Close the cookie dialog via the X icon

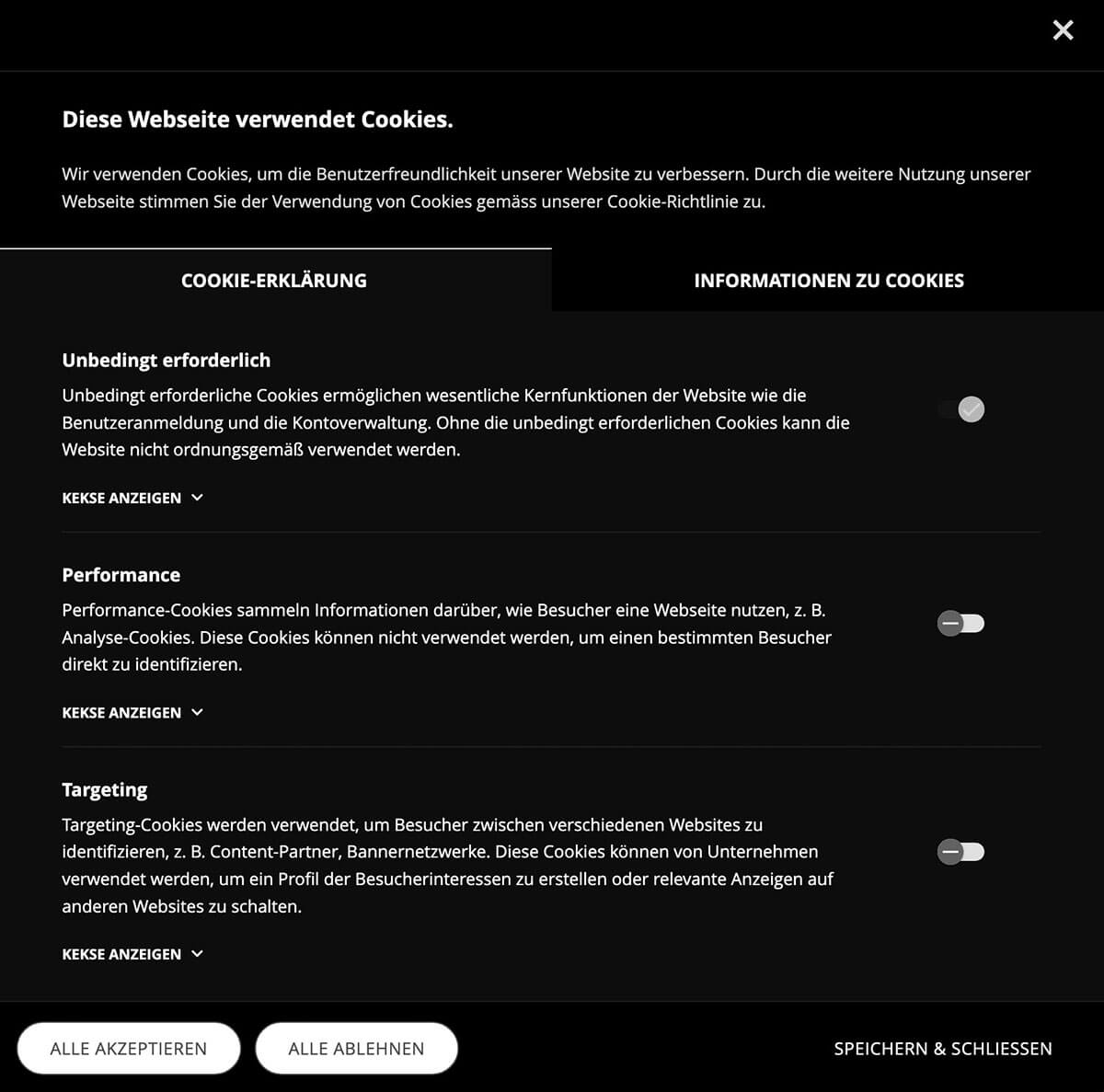[x=1063, y=30]
